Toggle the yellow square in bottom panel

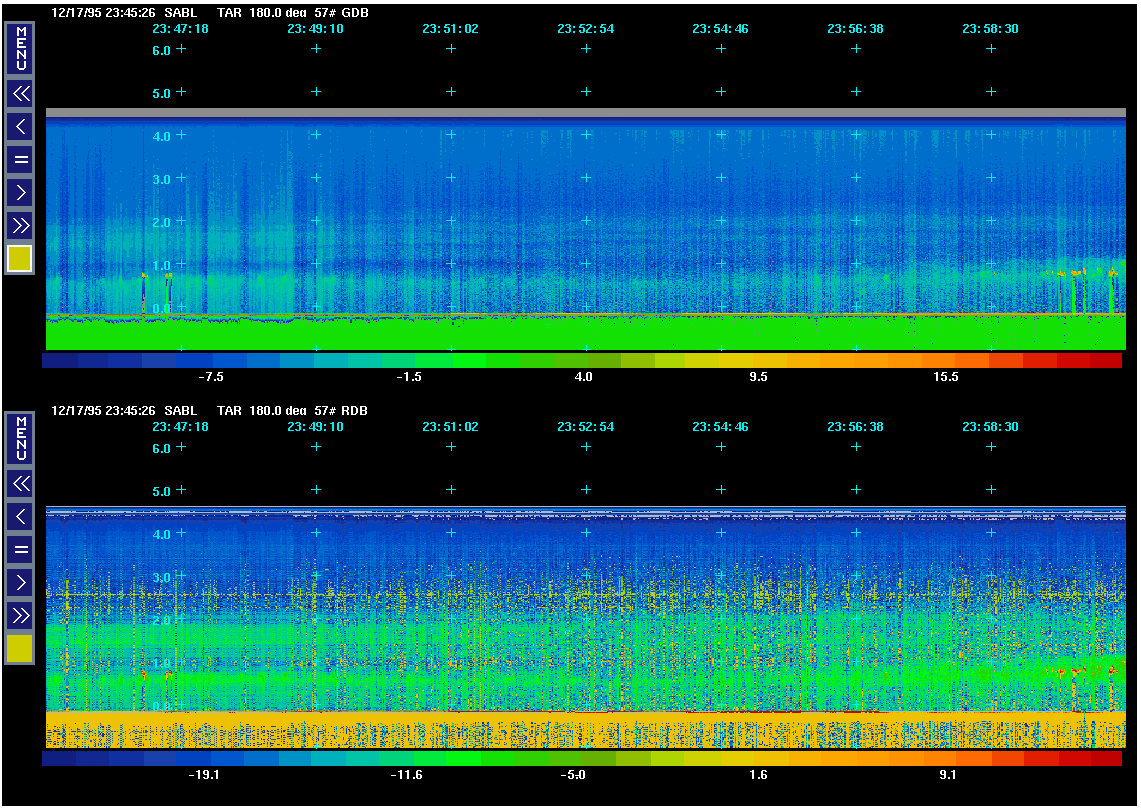(x=20, y=649)
